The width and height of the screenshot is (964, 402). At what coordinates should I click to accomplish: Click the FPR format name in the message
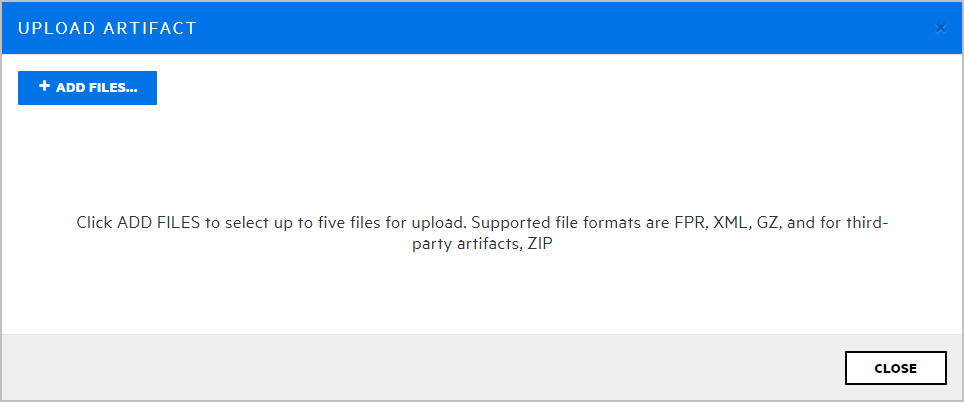[x=691, y=222]
